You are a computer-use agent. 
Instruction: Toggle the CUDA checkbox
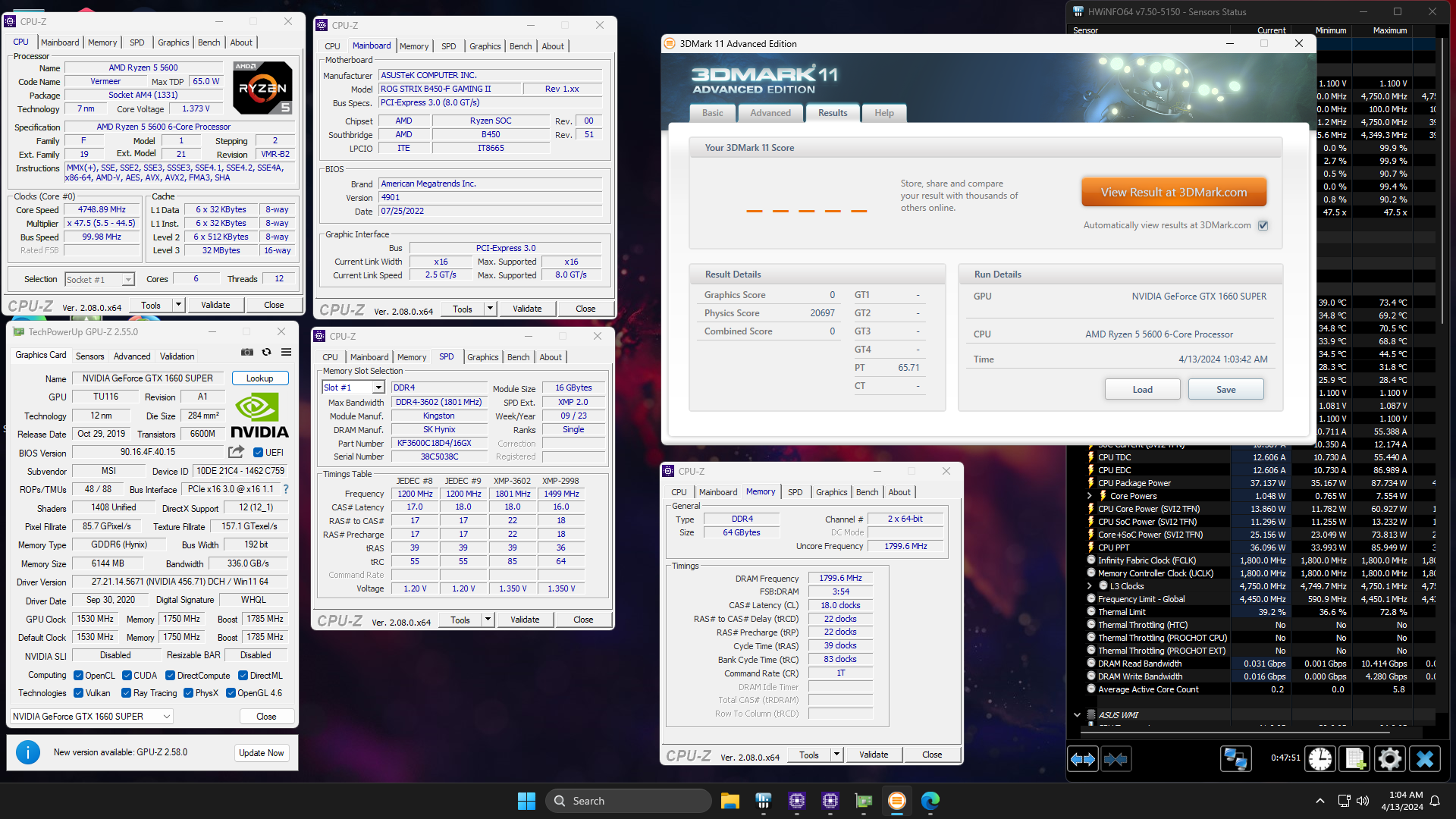[127, 676]
